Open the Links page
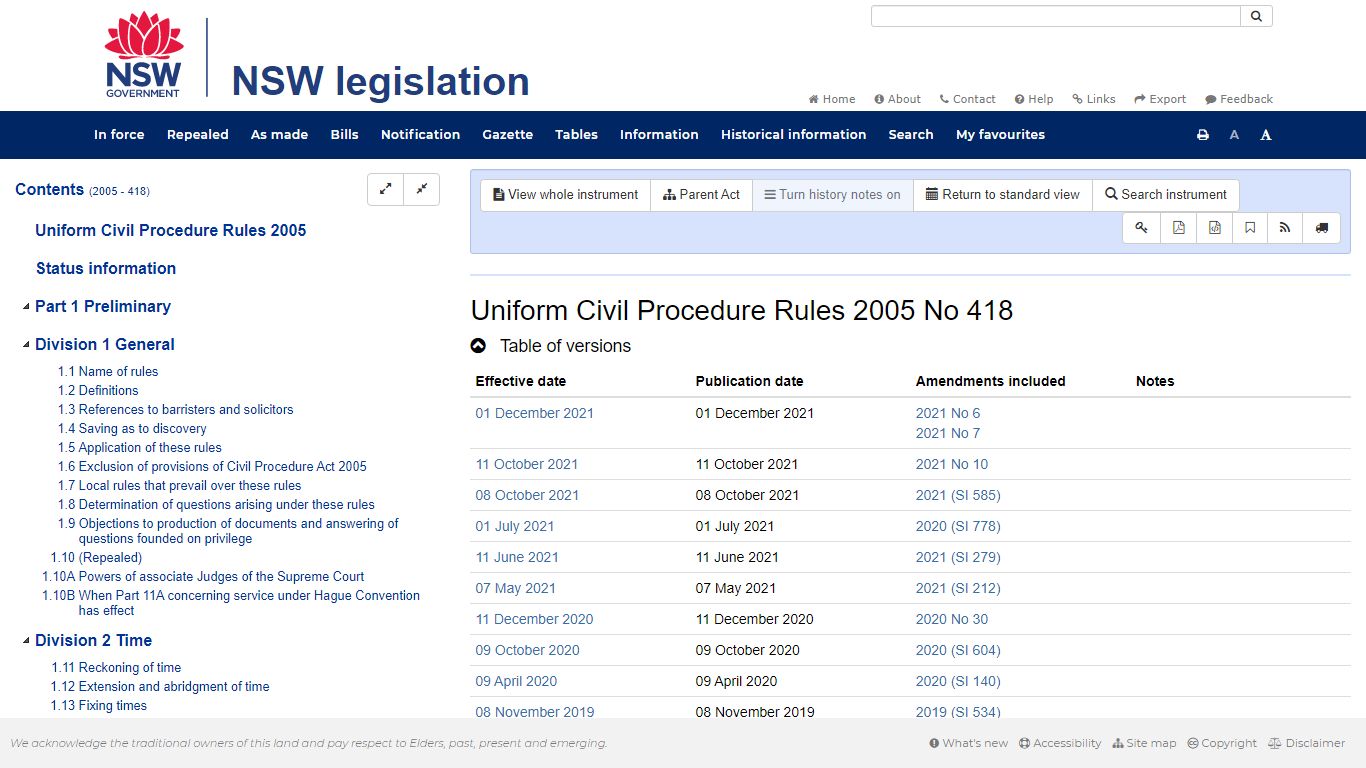Image resolution: width=1366 pixels, height=768 pixels. pos(1094,99)
